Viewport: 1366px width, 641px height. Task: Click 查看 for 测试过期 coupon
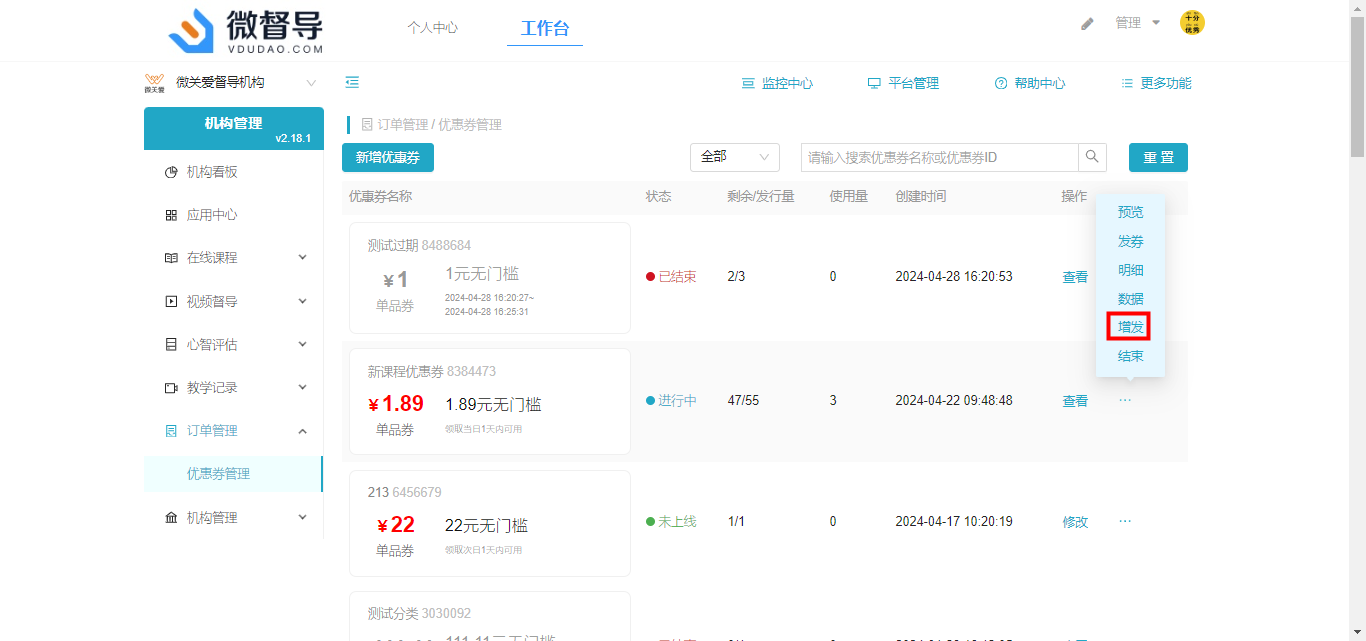click(1075, 277)
